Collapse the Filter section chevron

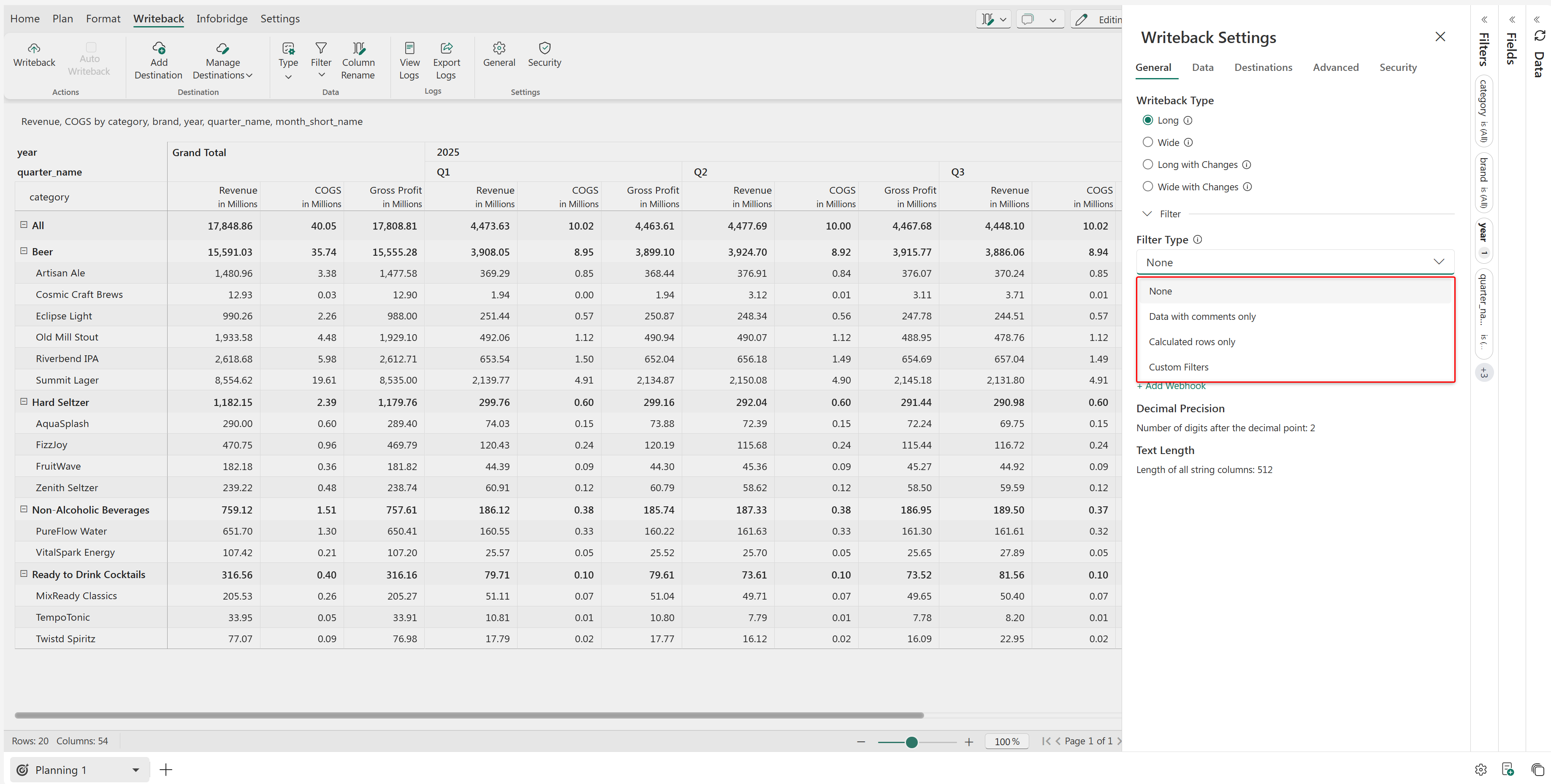pyautogui.click(x=1147, y=214)
